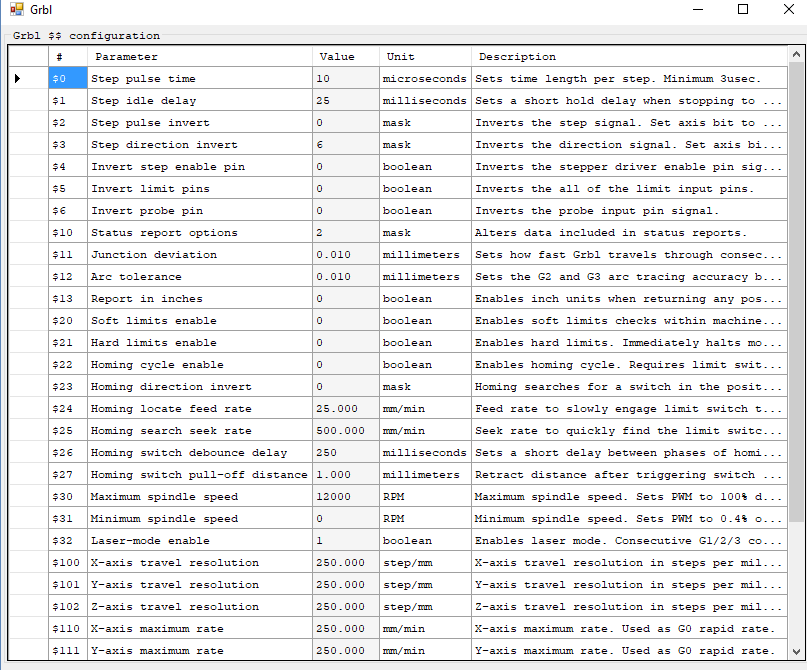Screen dimensions: 807x670
Task: Select the $100 number cell
Action: (x=68, y=562)
